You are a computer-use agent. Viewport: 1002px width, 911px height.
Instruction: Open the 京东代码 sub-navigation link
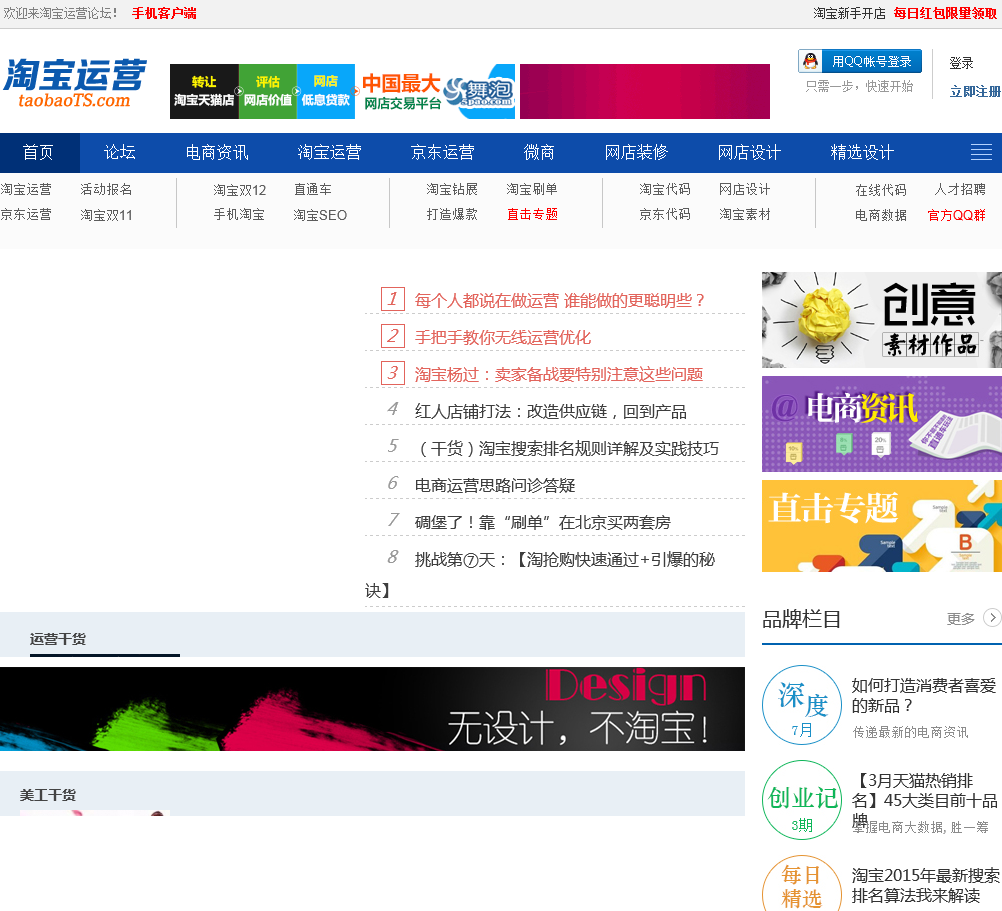tap(665, 215)
